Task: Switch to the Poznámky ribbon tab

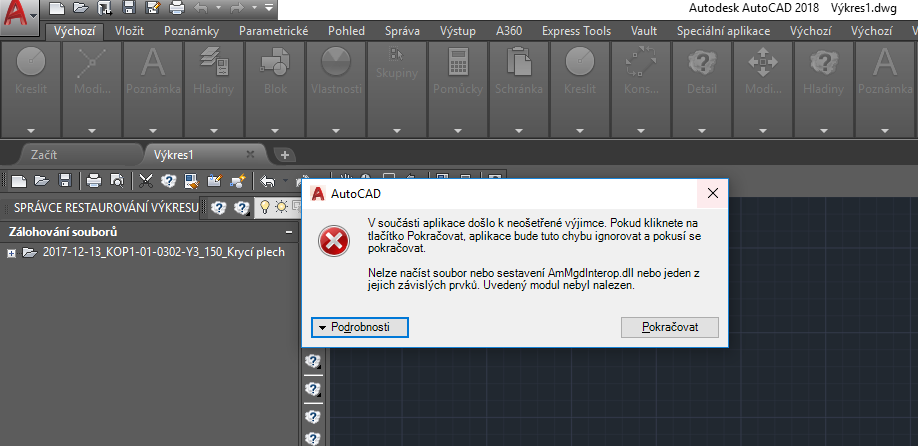Action: [191, 31]
